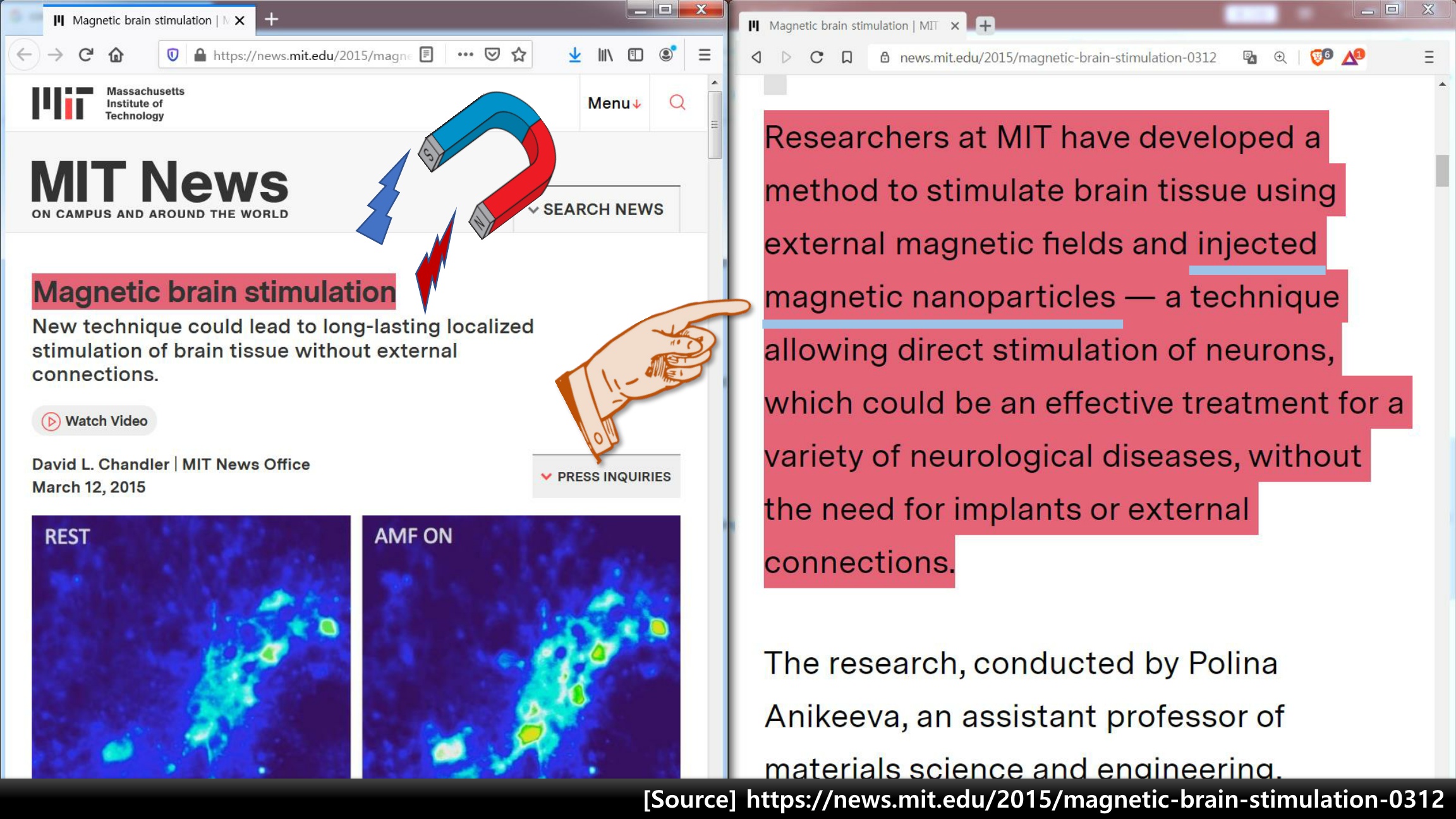The image size is (1456, 819).
Task: Toggle Firefox sidebar icon
Action: click(635, 55)
